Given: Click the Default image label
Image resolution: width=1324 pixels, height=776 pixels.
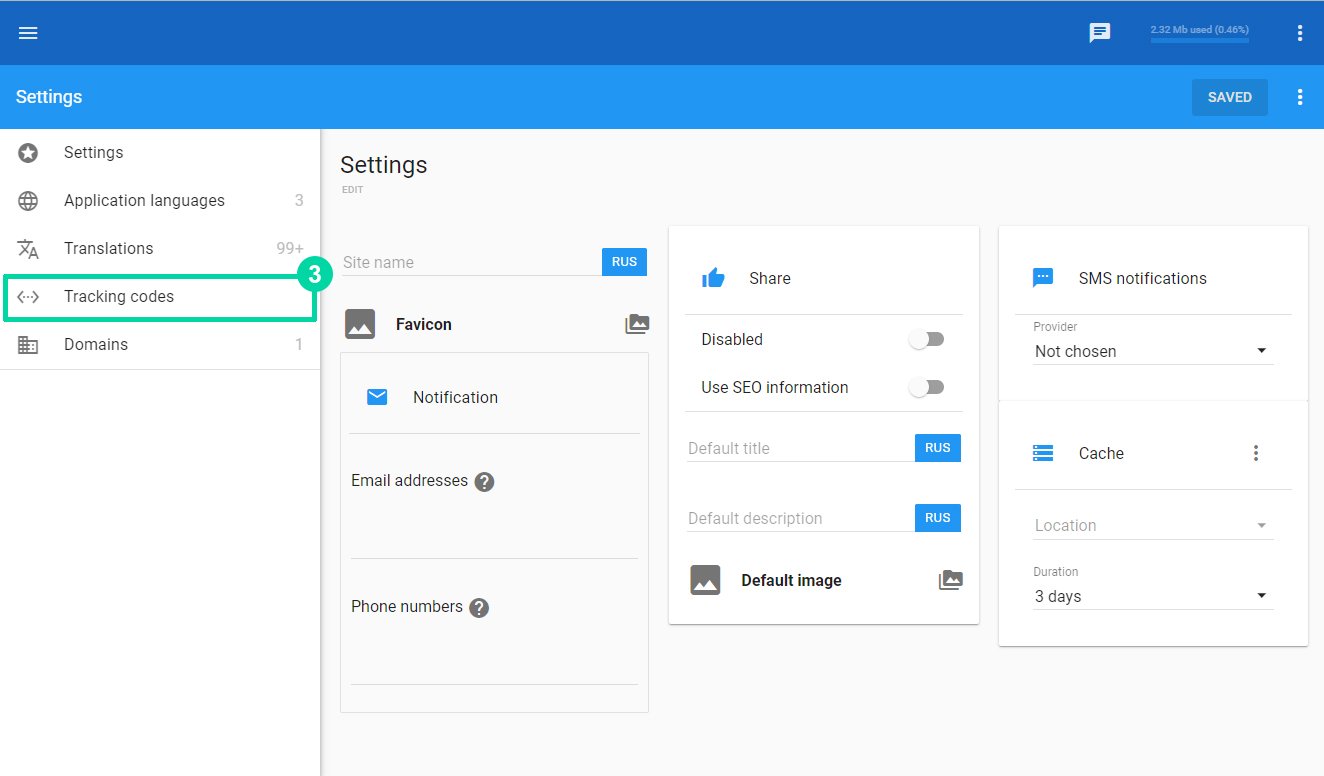Looking at the screenshot, I should (x=791, y=580).
